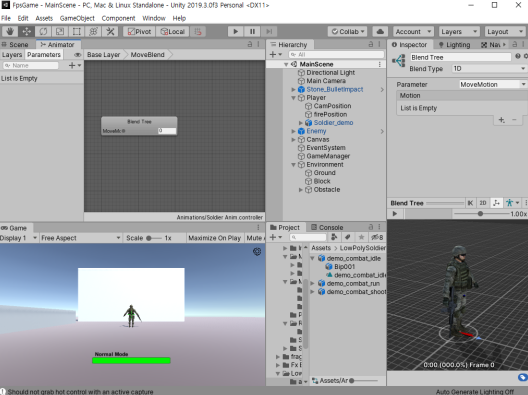
Task: Switch to the Console tab
Action: (327, 227)
